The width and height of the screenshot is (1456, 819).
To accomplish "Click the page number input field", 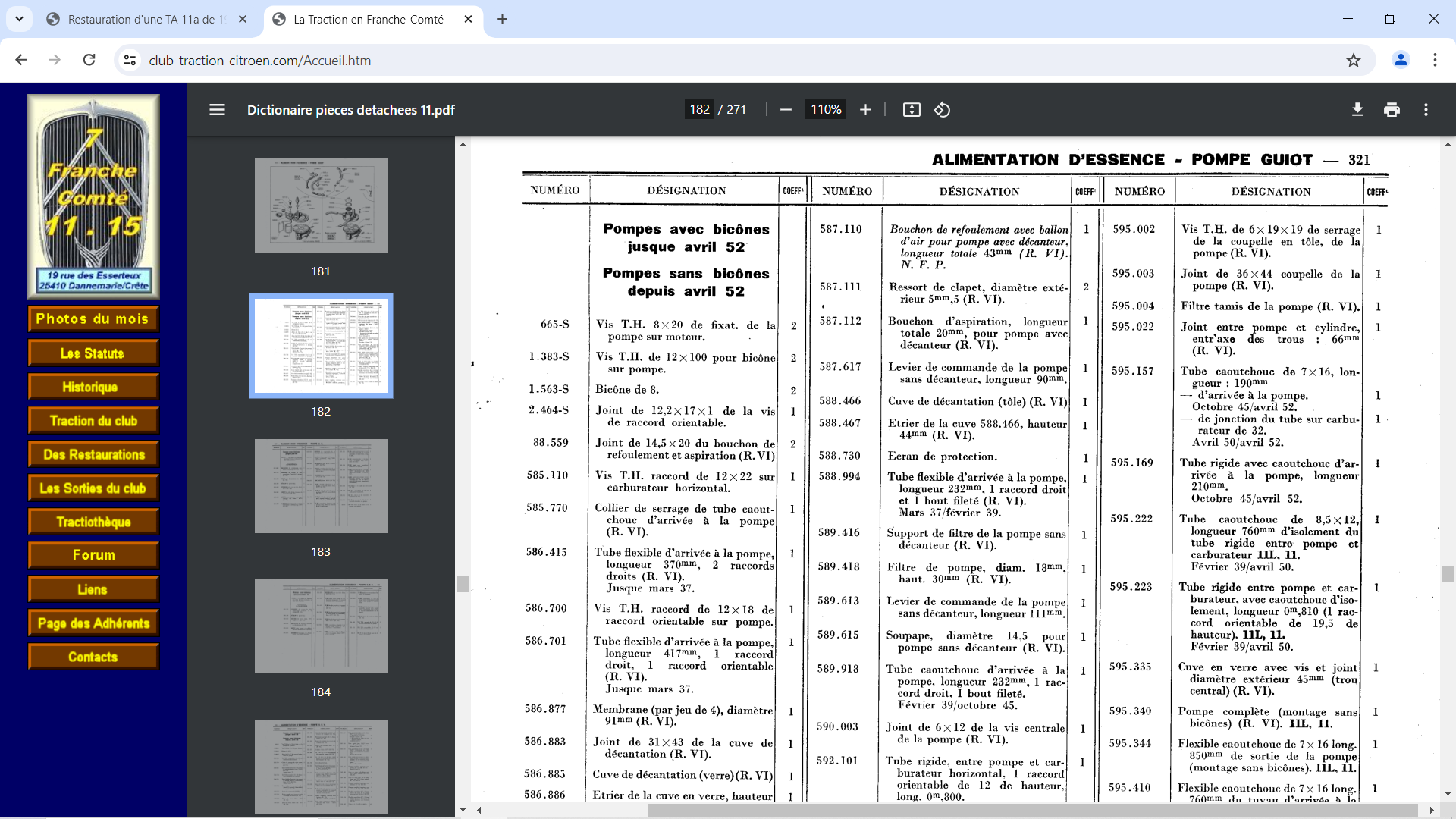I will click(x=699, y=110).
